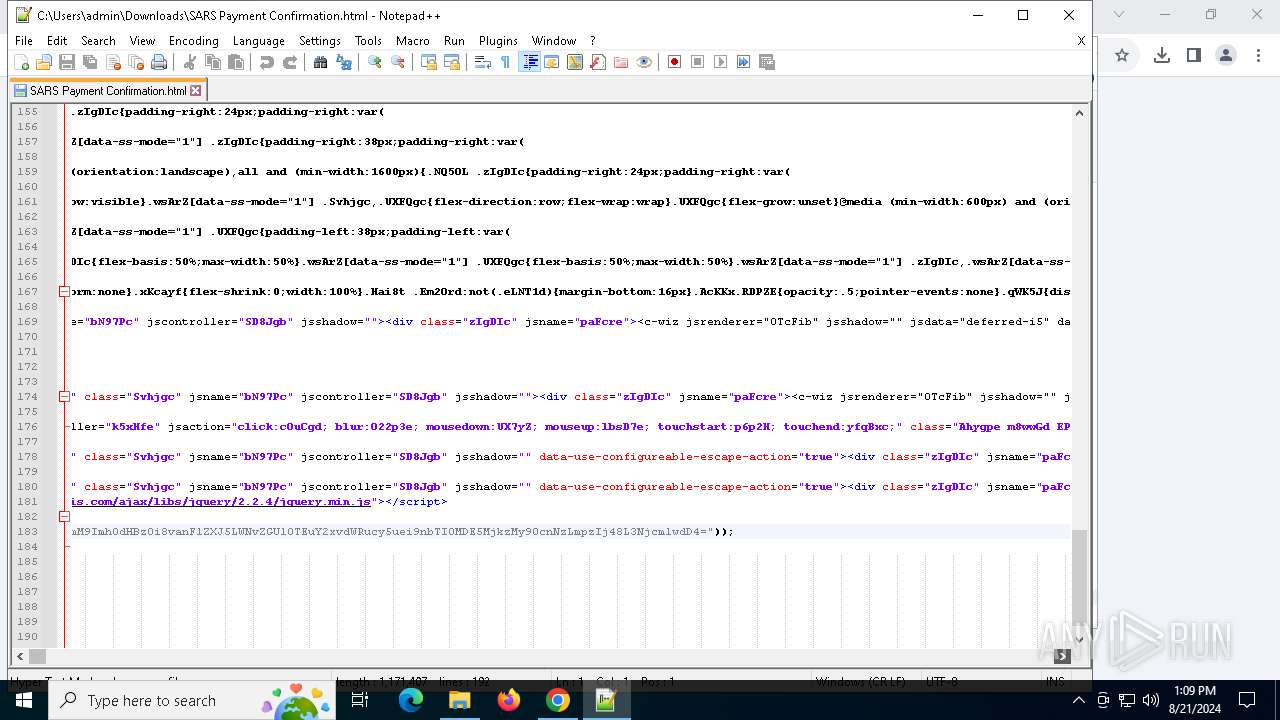Save current recorded macro icon
This screenshot has width=1280, height=720.
[767, 62]
